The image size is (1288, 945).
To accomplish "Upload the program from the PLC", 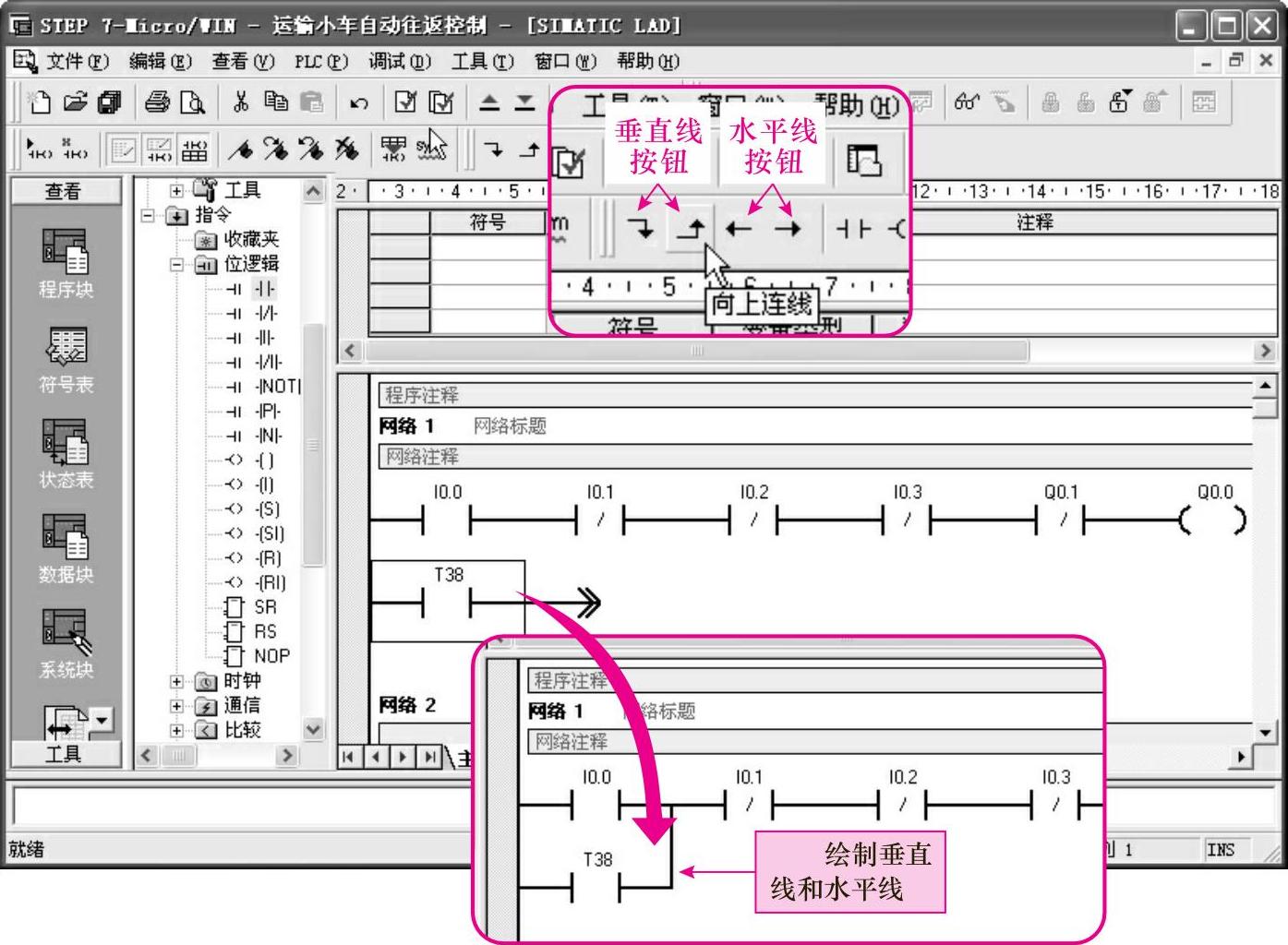I will pos(489,102).
